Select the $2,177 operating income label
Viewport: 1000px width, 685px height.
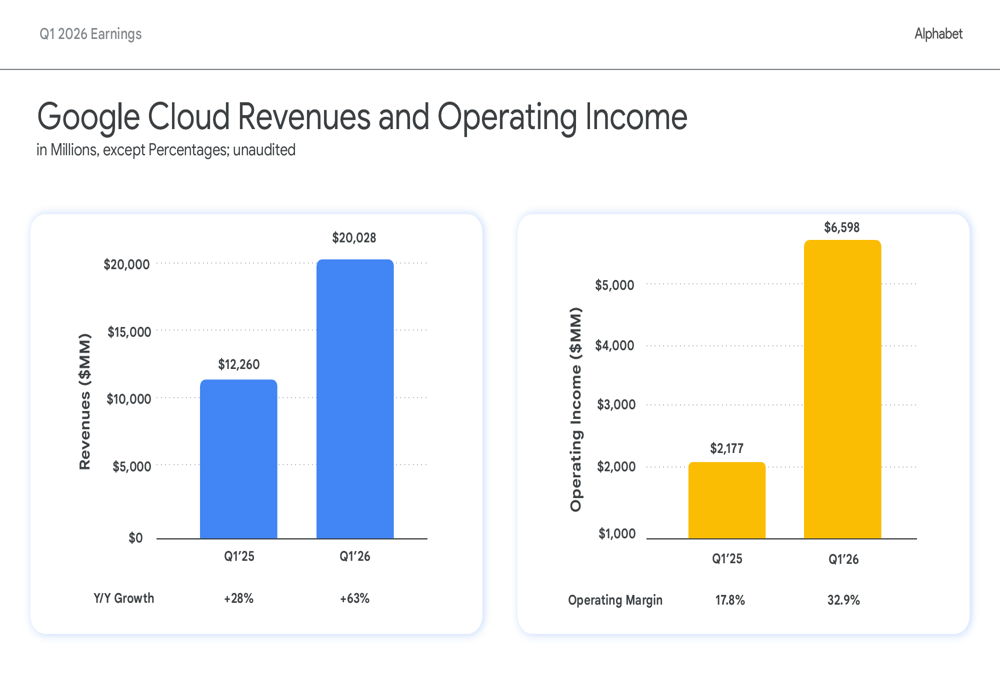pos(727,448)
